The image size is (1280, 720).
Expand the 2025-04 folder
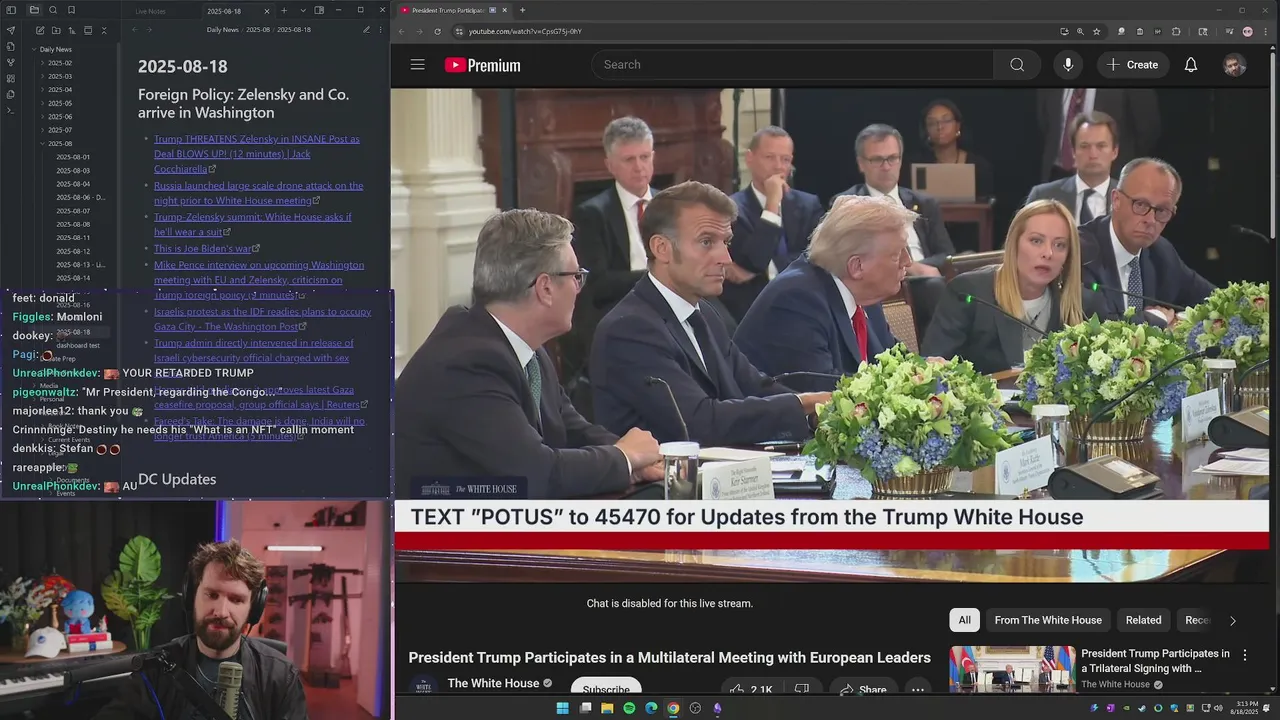tap(60, 90)
